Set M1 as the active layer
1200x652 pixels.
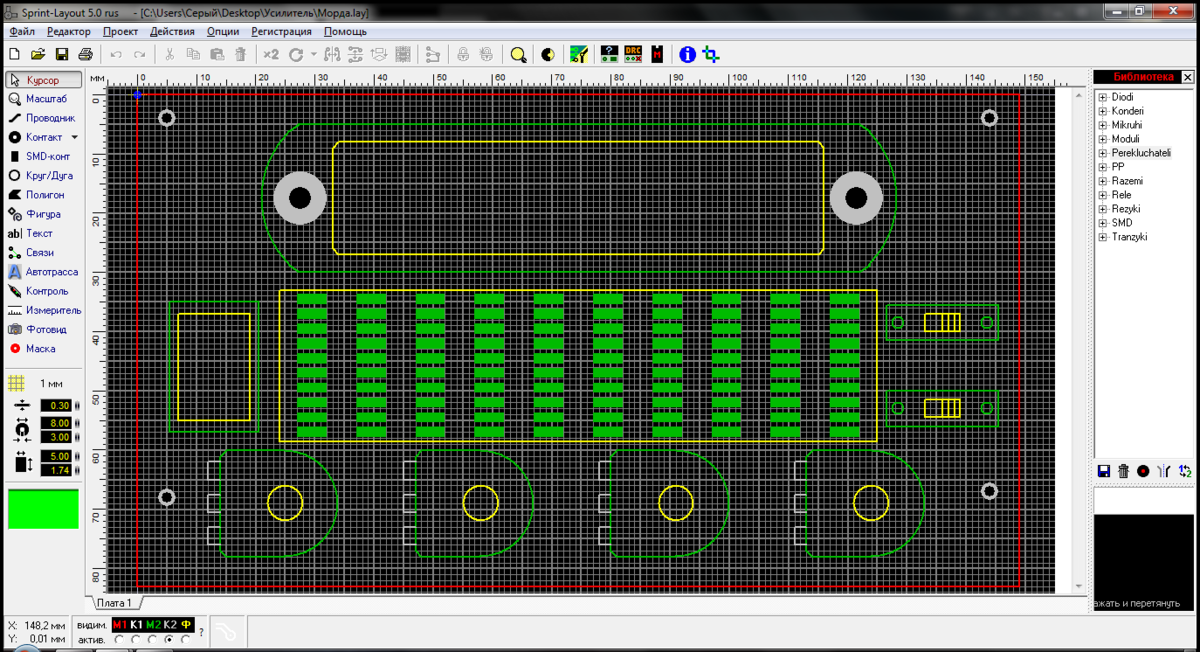point(120,639)
